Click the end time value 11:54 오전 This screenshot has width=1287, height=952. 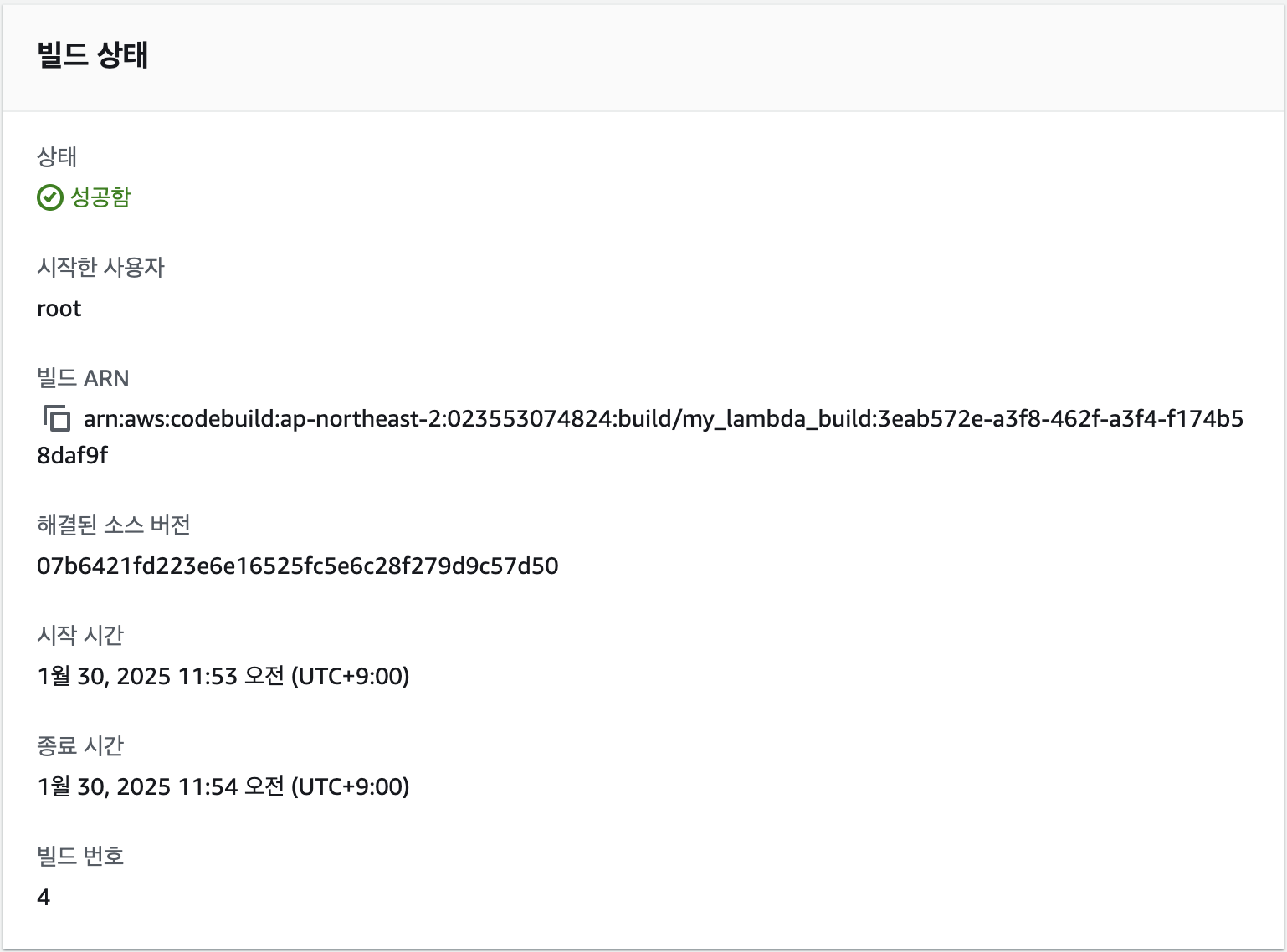(223, 786)
